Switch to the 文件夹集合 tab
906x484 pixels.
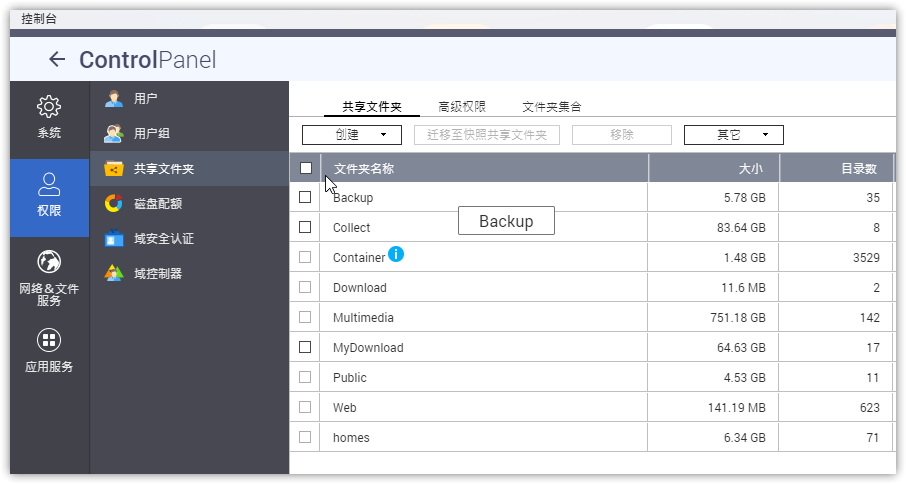tap(552, 107)
